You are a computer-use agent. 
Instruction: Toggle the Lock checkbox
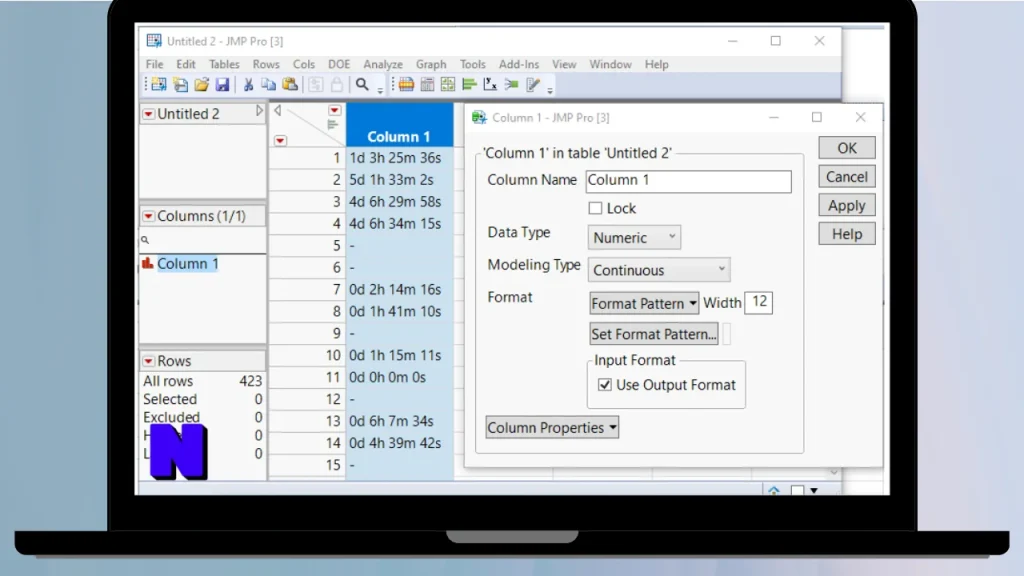595,208
